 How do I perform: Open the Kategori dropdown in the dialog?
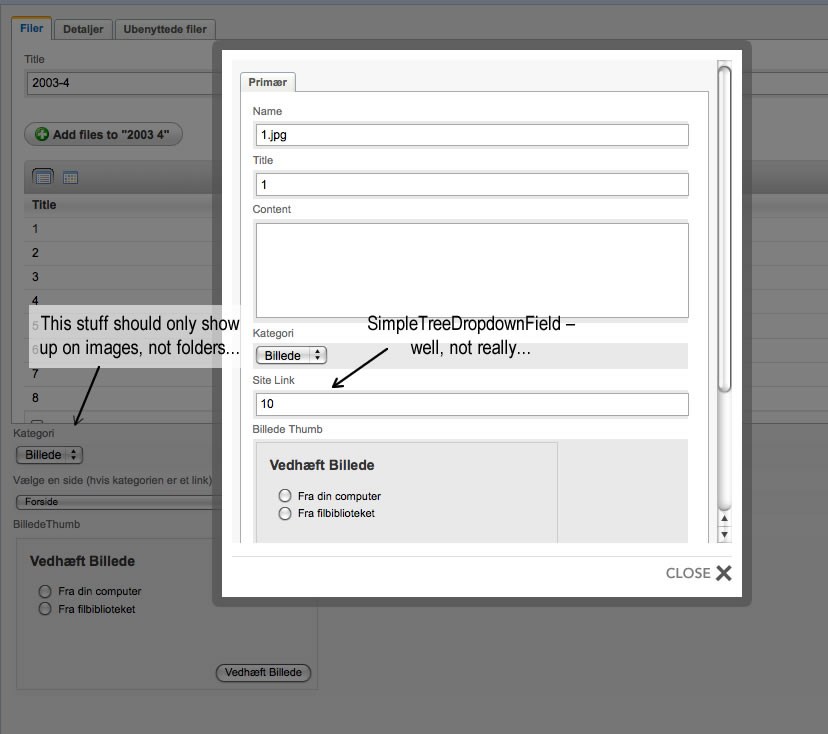click(291, 355)
